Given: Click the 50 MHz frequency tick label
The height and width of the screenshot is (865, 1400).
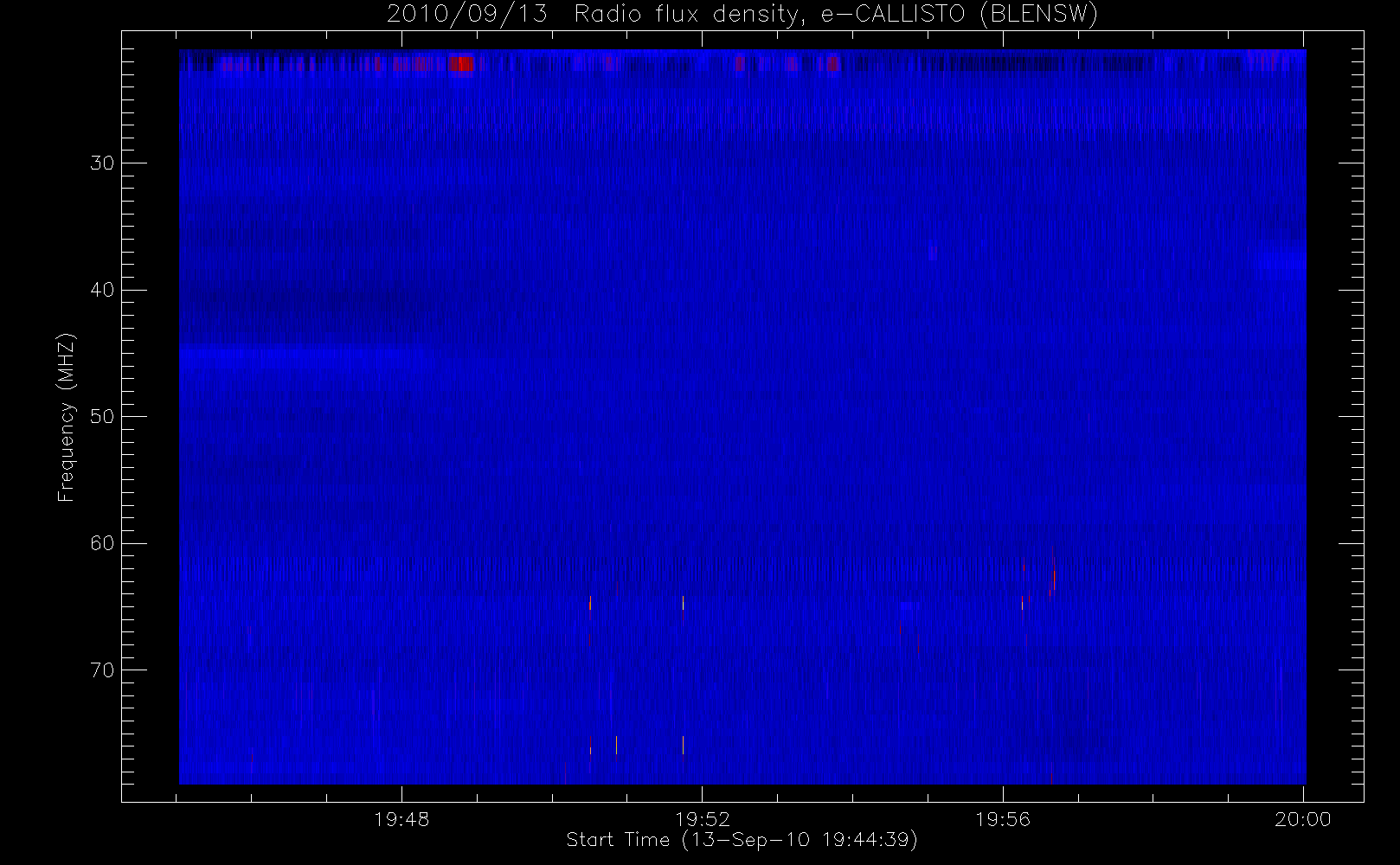Looking at the screenshot, I should pos(102,417).
